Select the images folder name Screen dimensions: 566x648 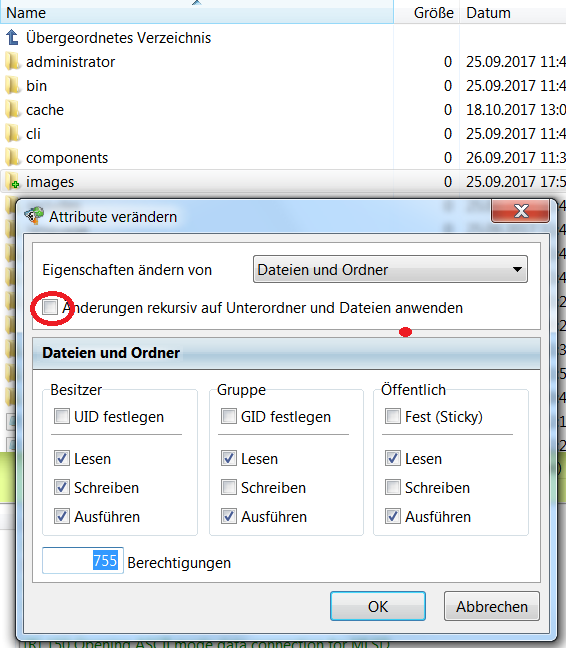click(x=50, y=181)
